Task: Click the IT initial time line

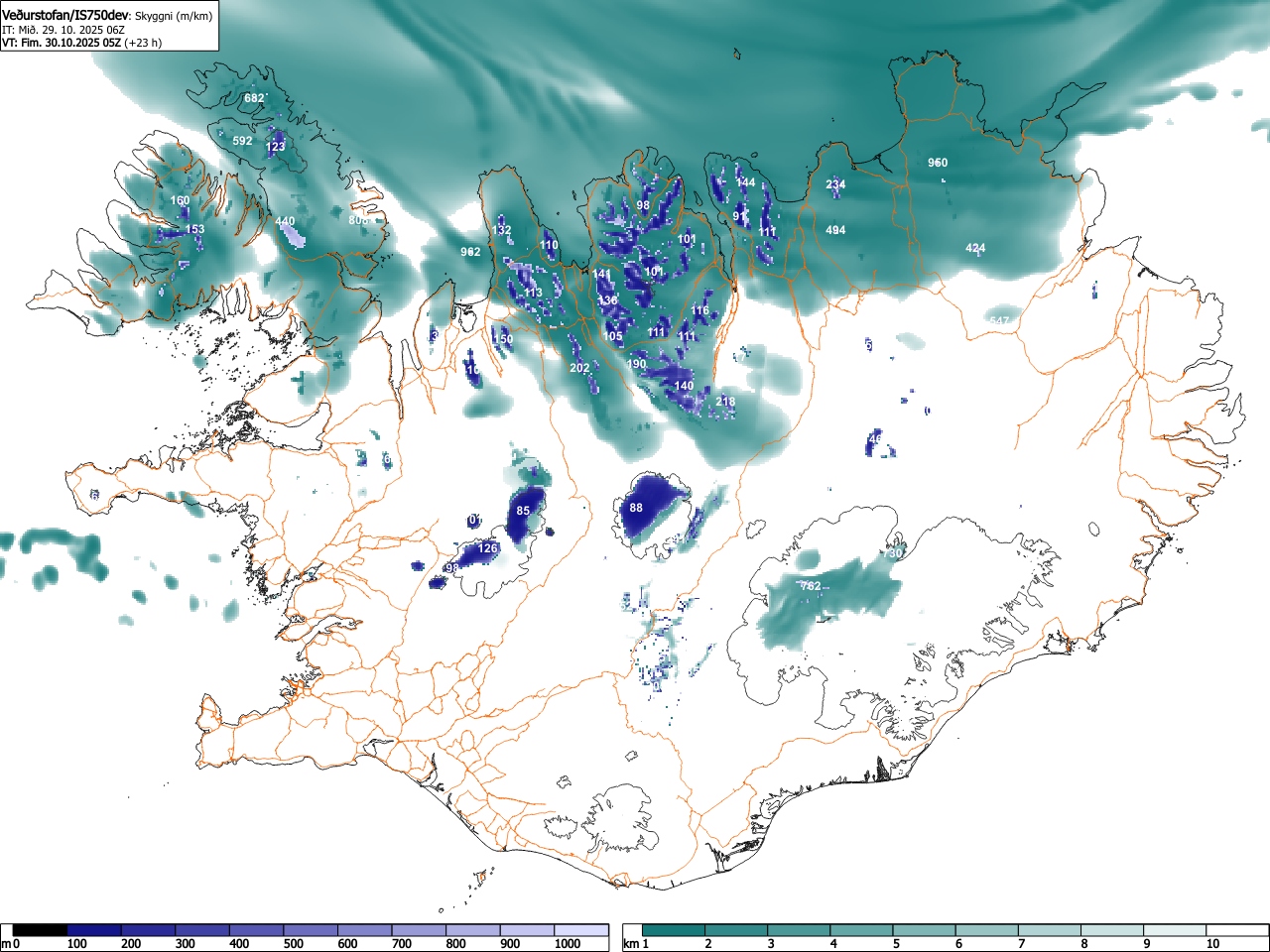Action: point(63,30)
